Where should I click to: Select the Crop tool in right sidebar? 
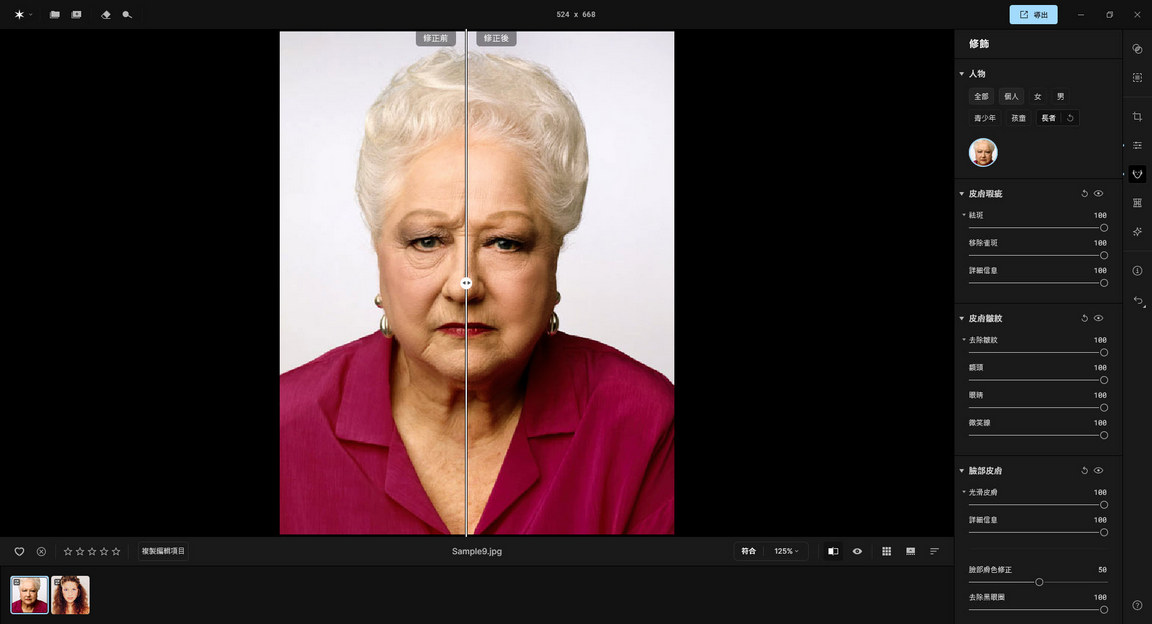[x=1137, y=117]
